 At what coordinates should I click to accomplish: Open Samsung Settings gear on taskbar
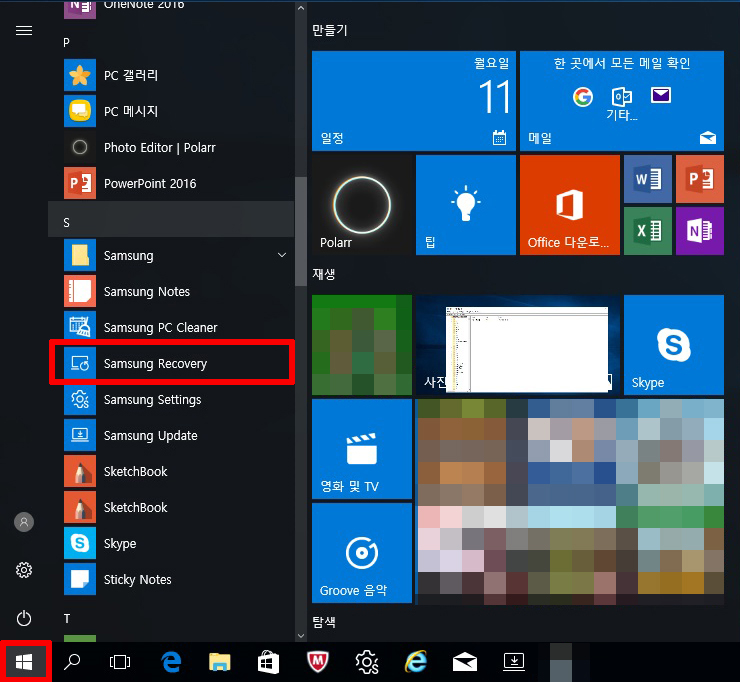tap(367, 662)
